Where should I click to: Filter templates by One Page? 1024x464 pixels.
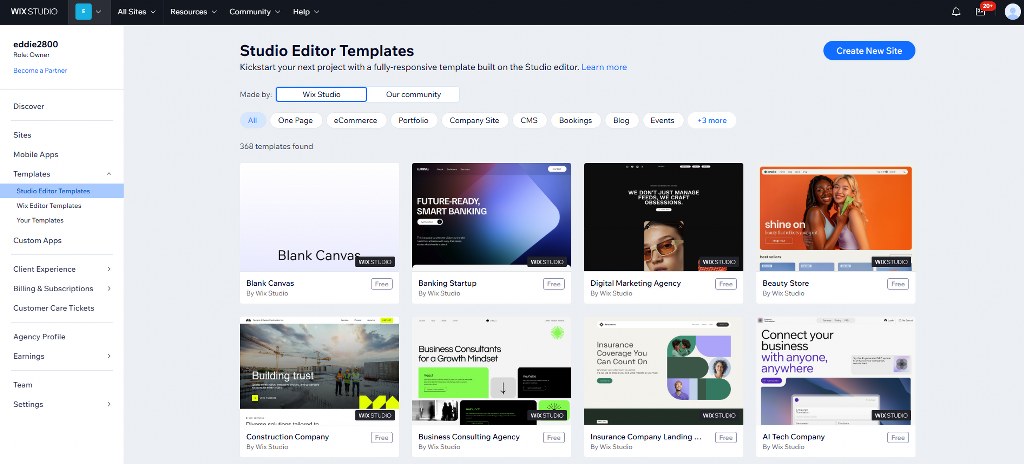click(296, 120)
